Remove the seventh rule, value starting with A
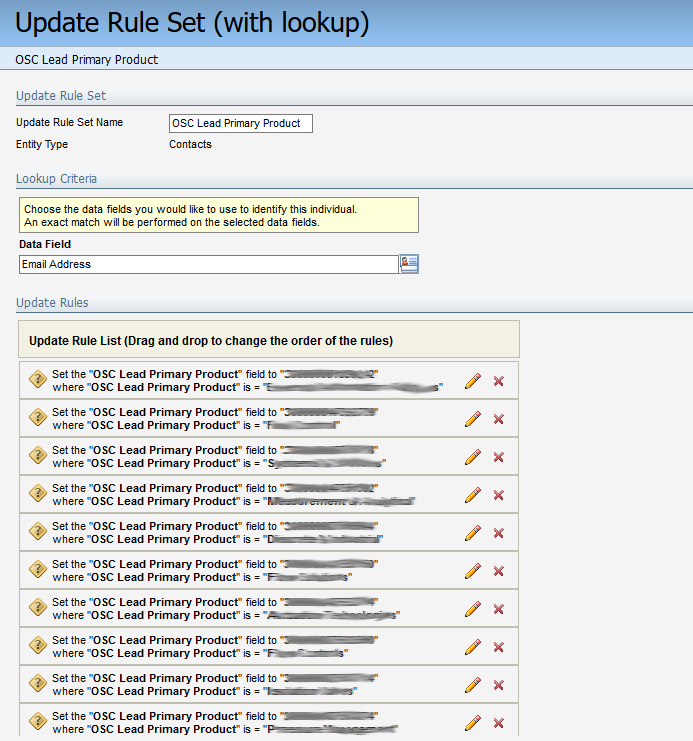The height and width of the screenshot is (741, 693). 498,609
